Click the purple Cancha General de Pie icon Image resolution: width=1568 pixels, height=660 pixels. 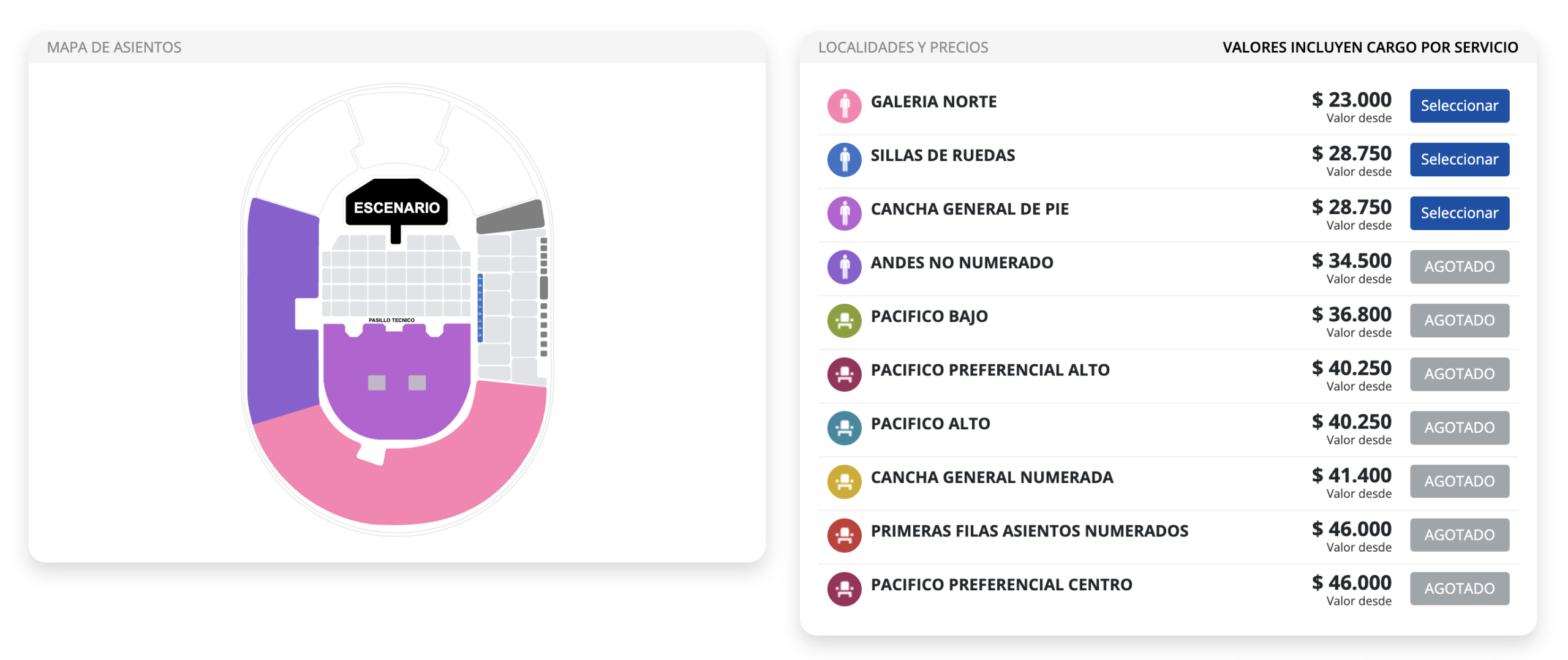[x=844, y=214]
